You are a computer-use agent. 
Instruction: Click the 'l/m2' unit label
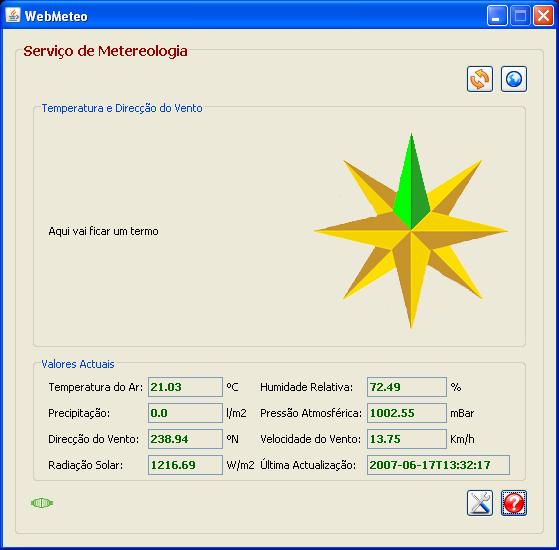tap(236, 413)
